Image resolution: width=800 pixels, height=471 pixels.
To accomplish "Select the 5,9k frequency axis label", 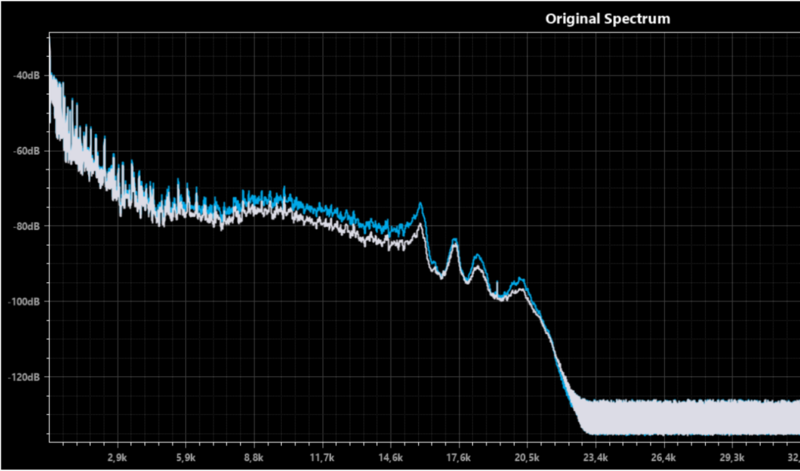I will click(x=186, y=457).
